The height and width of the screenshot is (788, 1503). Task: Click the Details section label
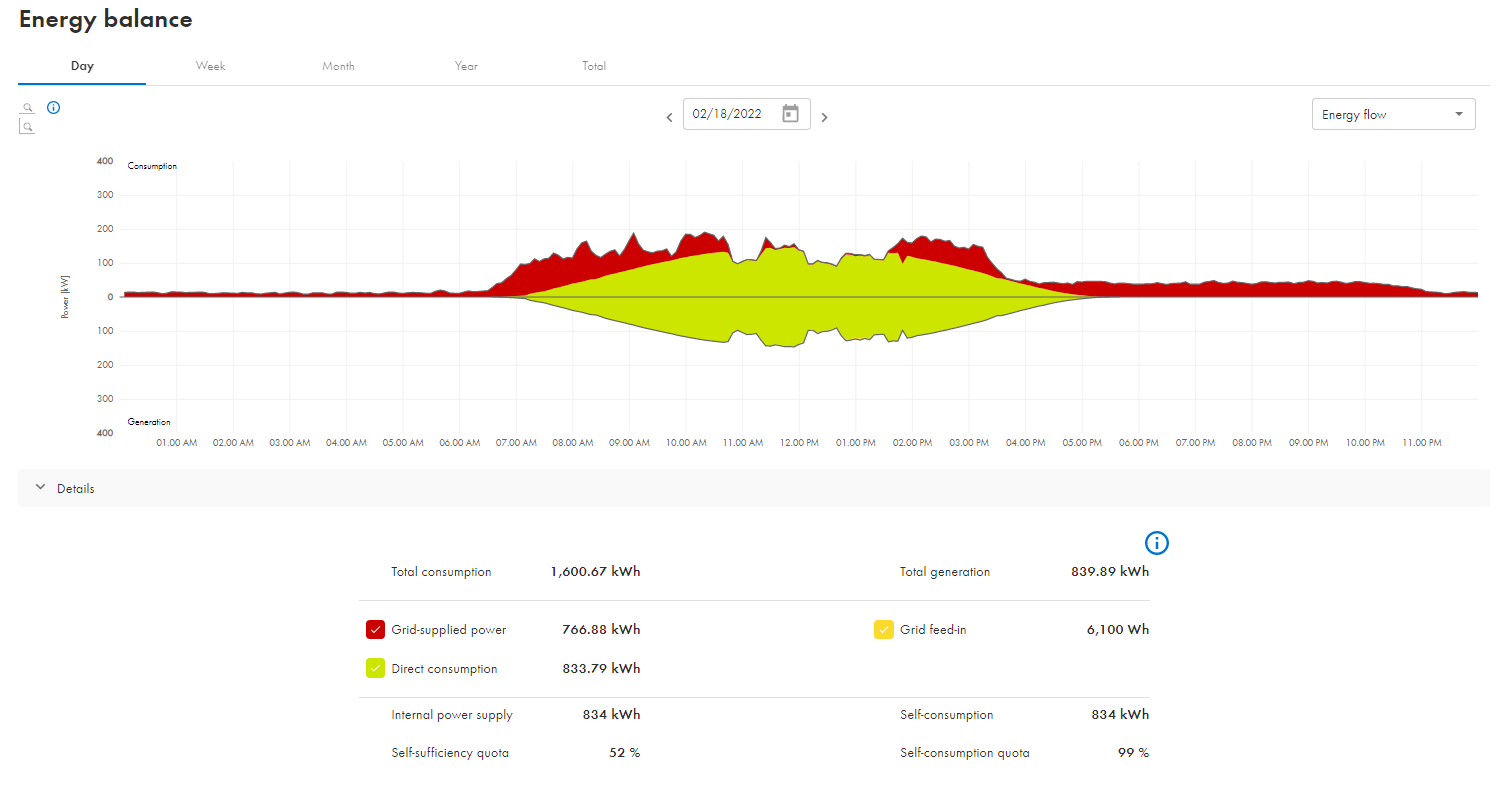click(x=76, y=489)
